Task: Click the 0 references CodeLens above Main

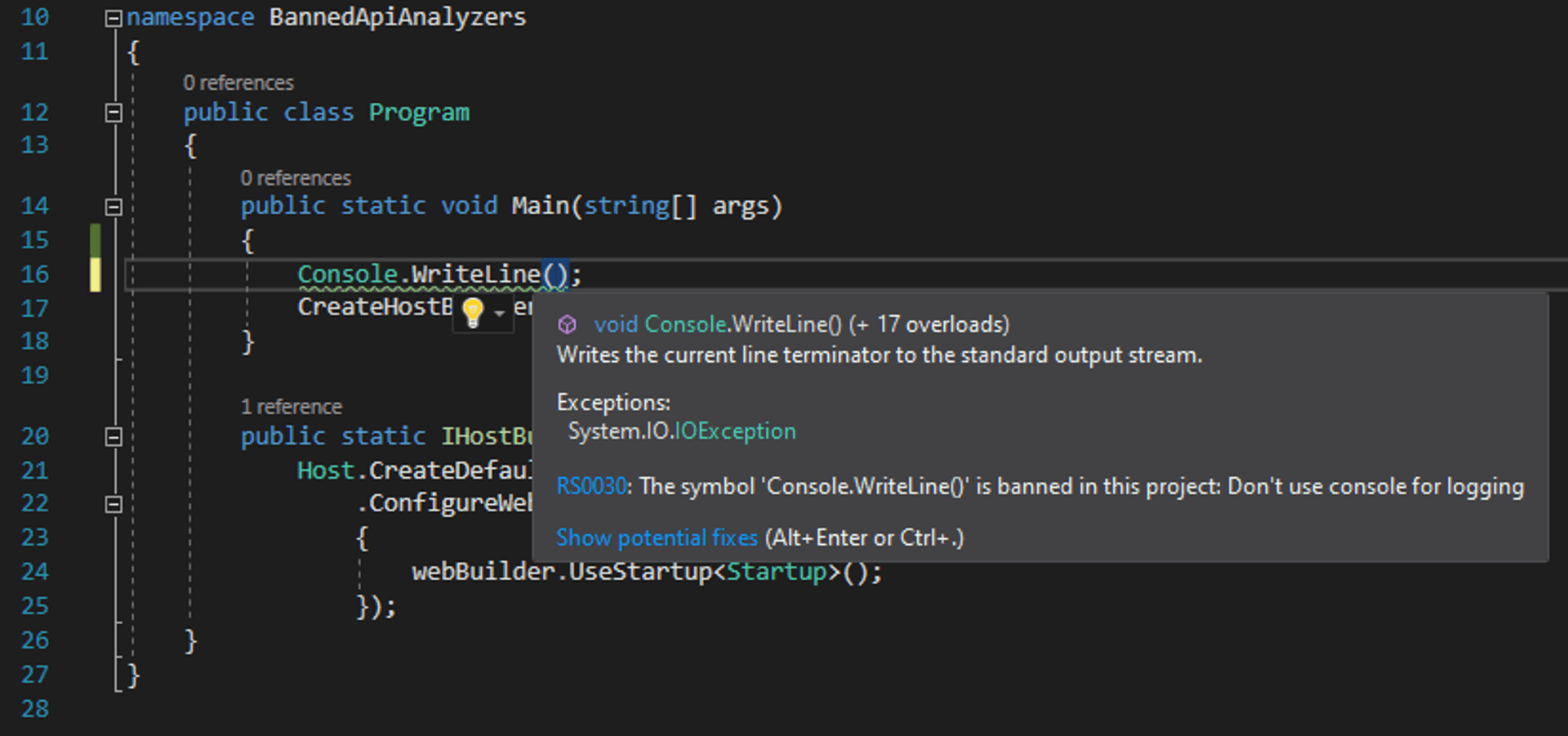Action: coord(296,177)
